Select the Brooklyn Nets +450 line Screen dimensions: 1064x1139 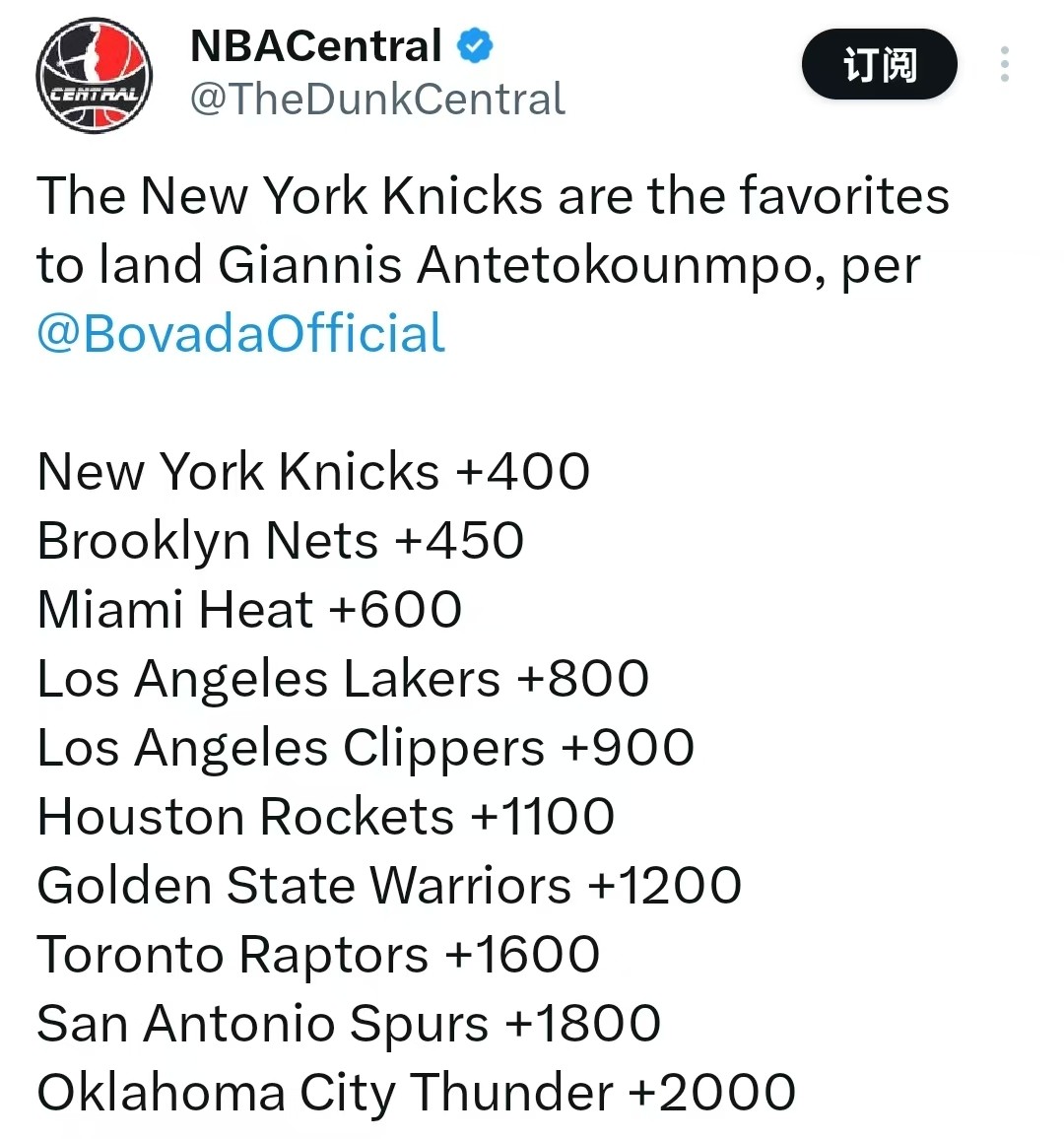[x=281, y=540]
